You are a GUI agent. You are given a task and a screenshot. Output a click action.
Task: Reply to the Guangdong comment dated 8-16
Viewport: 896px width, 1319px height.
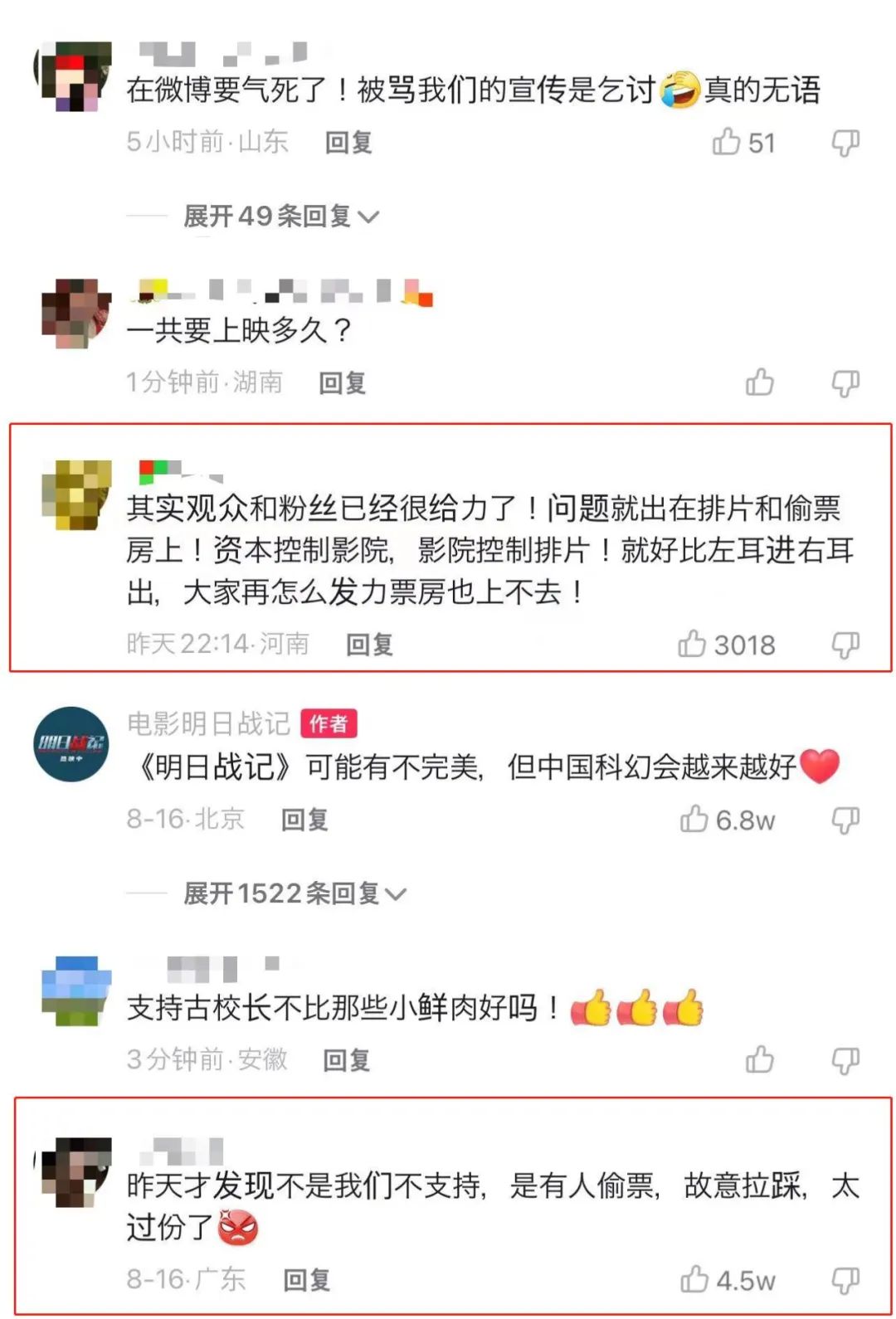(307, 1280)
